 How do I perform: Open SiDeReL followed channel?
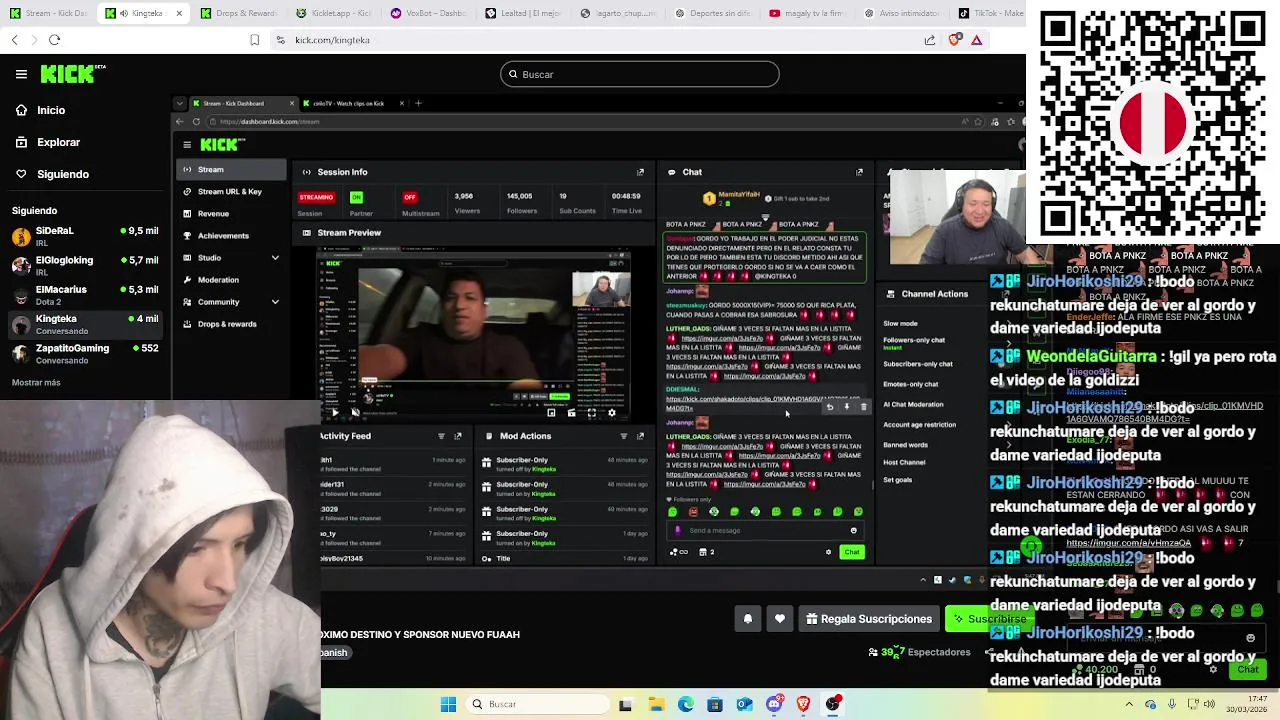pyautogui.click(x=85, y=235)
